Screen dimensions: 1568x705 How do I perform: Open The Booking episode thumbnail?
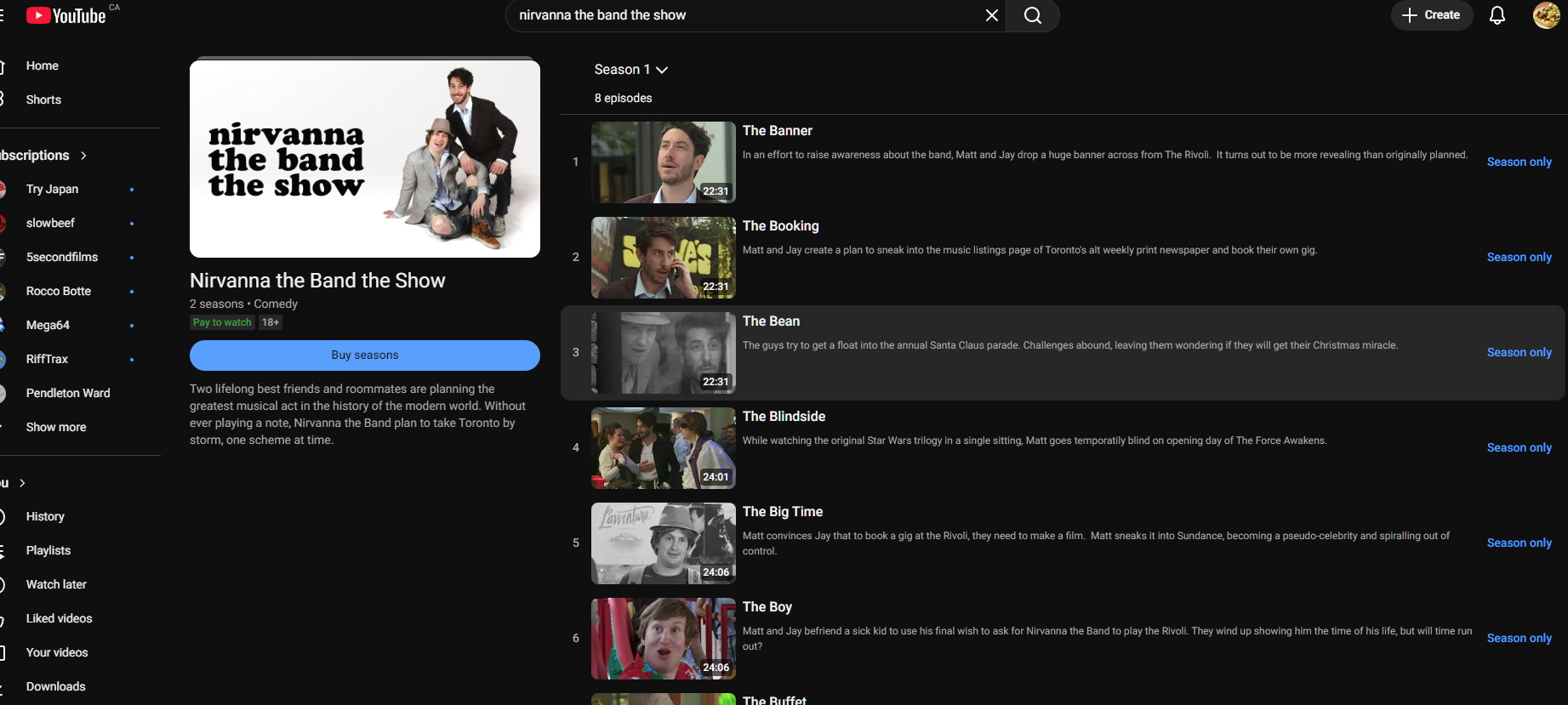pyautogui.click(x=663, y=257)
